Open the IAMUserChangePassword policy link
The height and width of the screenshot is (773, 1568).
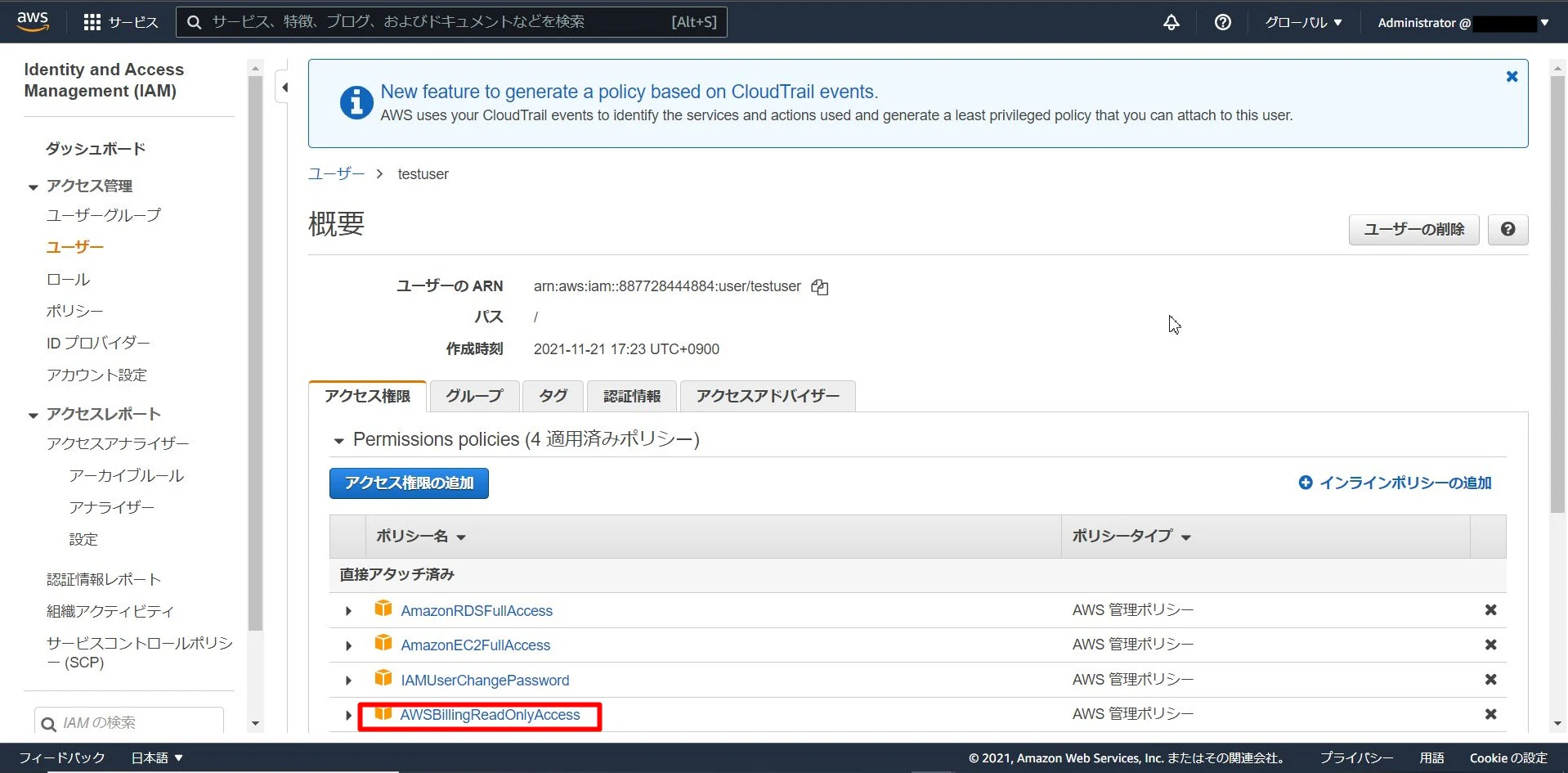click(x=485, y=681)
